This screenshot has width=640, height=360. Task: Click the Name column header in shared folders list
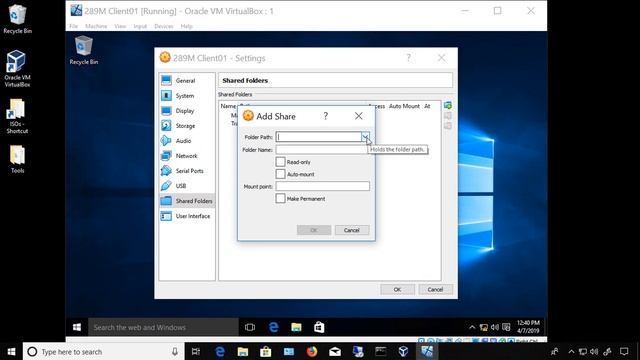228,106
